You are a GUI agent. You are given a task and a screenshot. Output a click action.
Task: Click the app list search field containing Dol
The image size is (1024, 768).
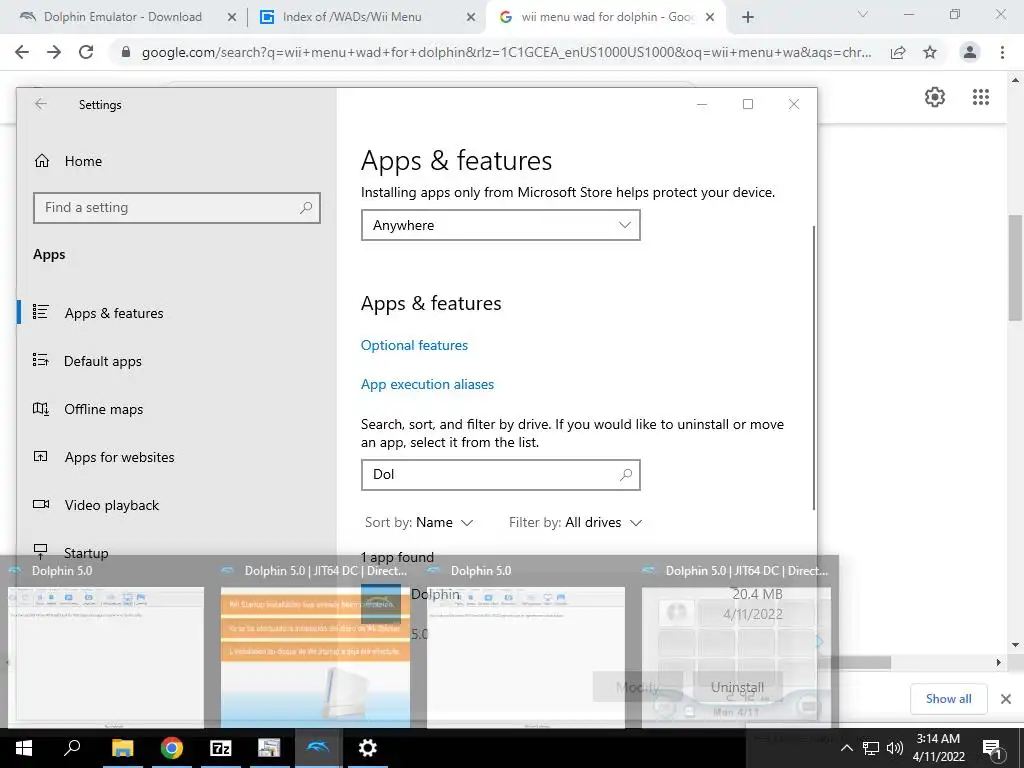[500, 475]
